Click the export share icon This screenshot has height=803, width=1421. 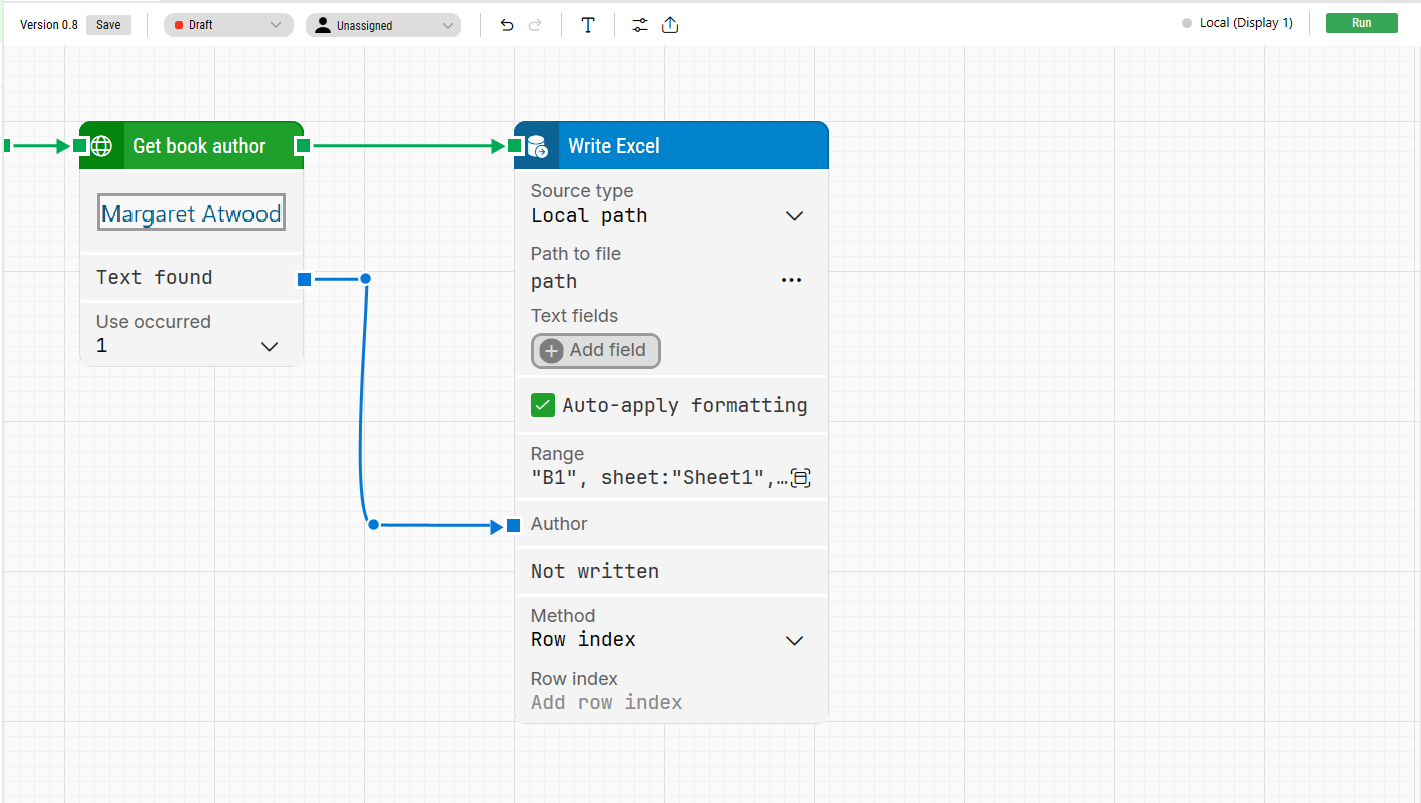click(670, 25)
